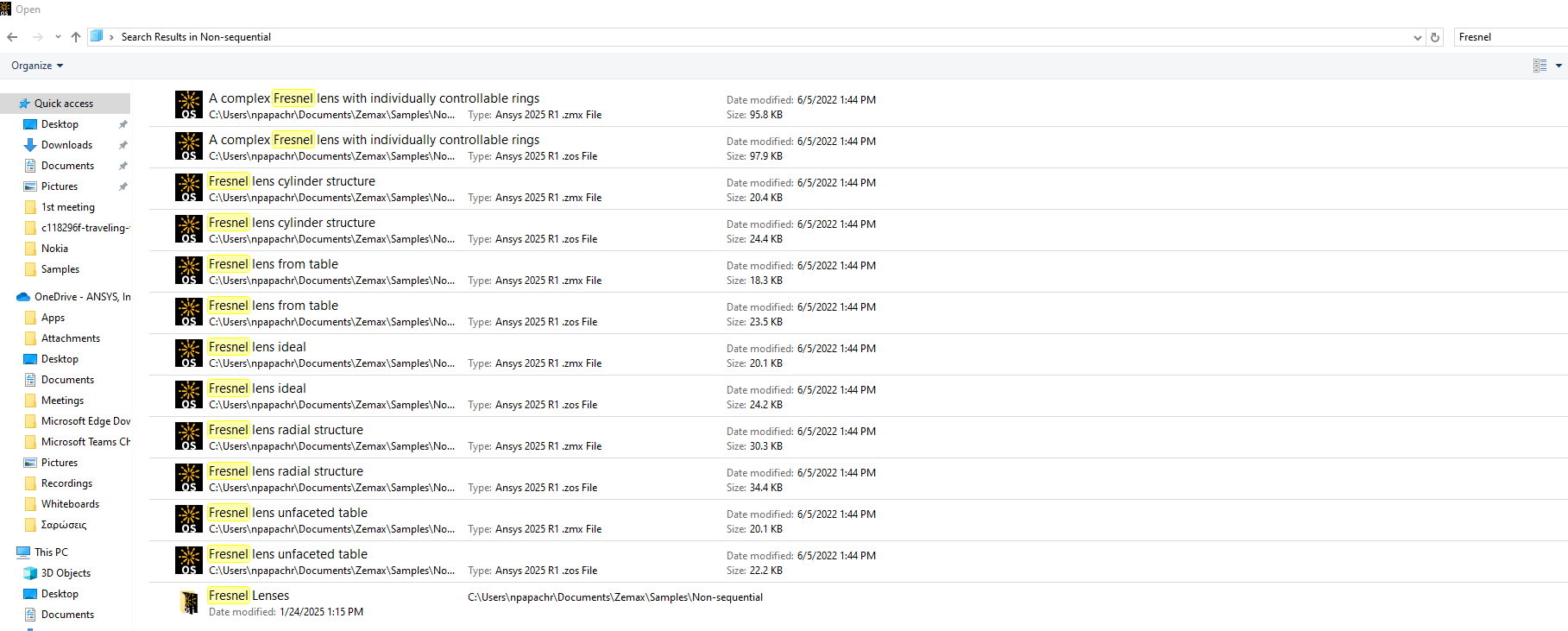Image resolution: width=1568 pixels, height=631 pixels.
Task: Open recent locations dropdown arrow
Action: click(x=58, y=37)
